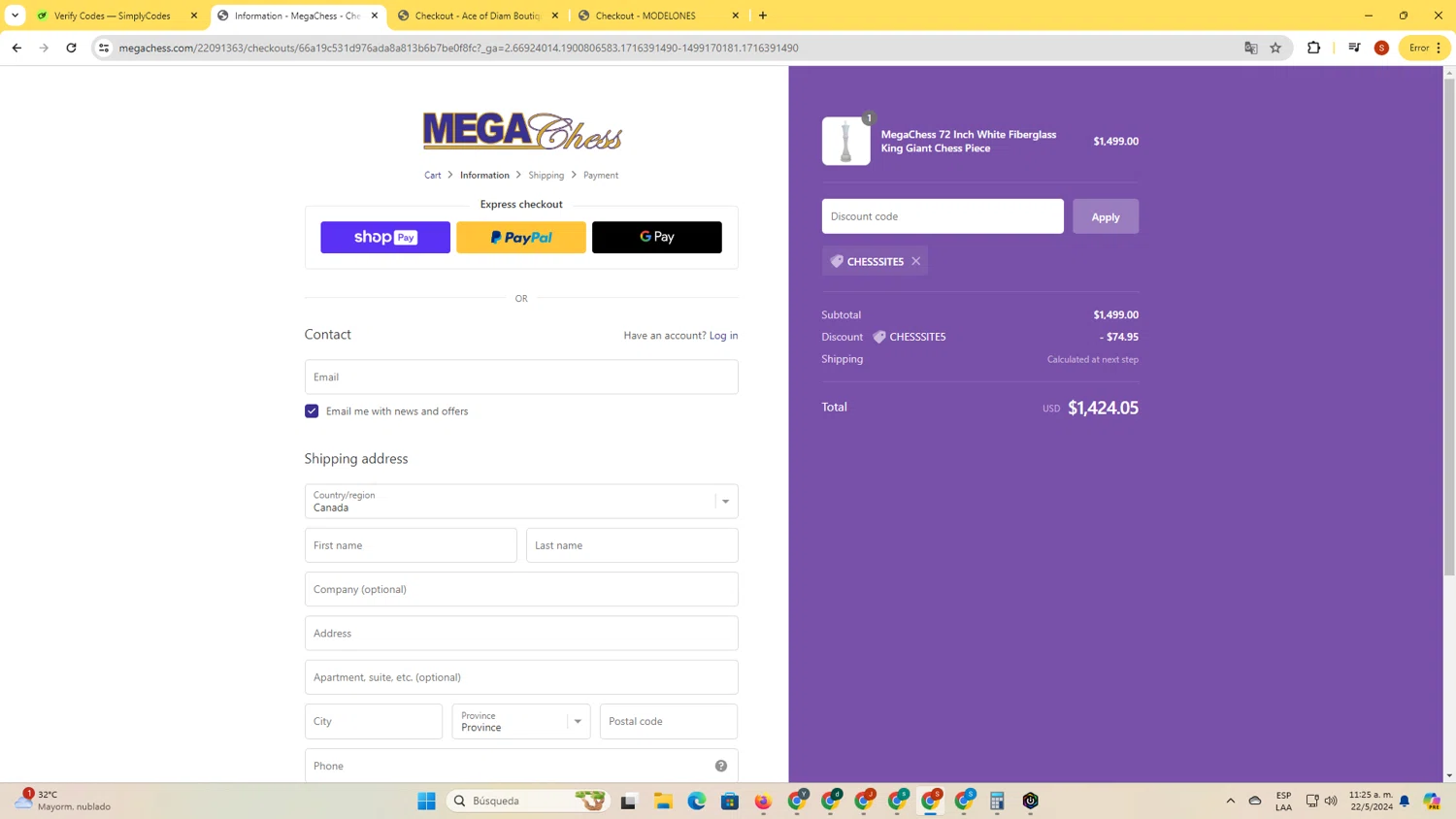
Task: Click the Discount code field
Action: [x=943, y=216]
